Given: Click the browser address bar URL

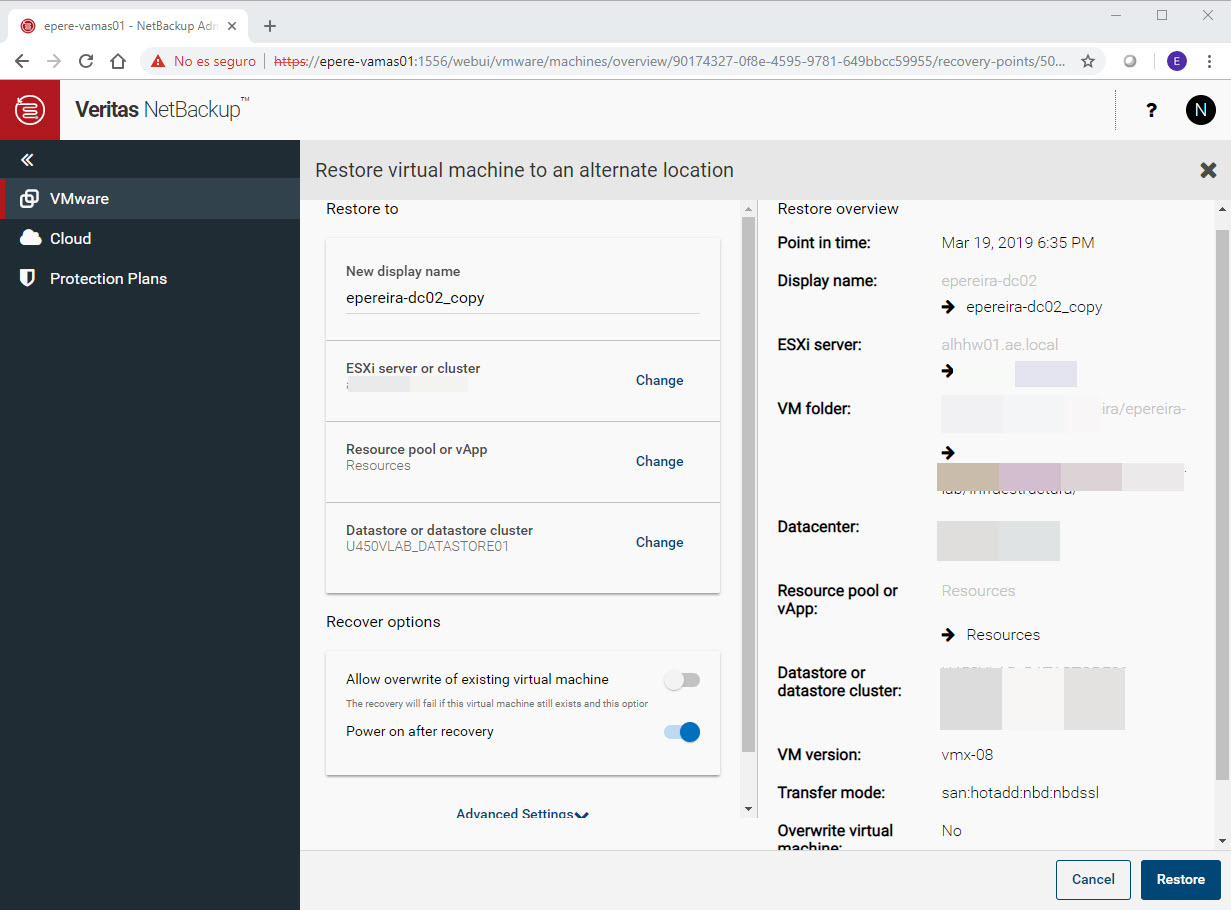Looking at the screenshot, I should point(670,61).
